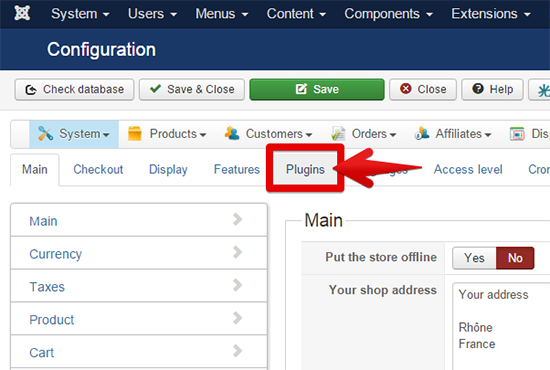The image size is (550, 370).
Task: Open the Help button
Action: pyautogui.click(x=492, y=89)
